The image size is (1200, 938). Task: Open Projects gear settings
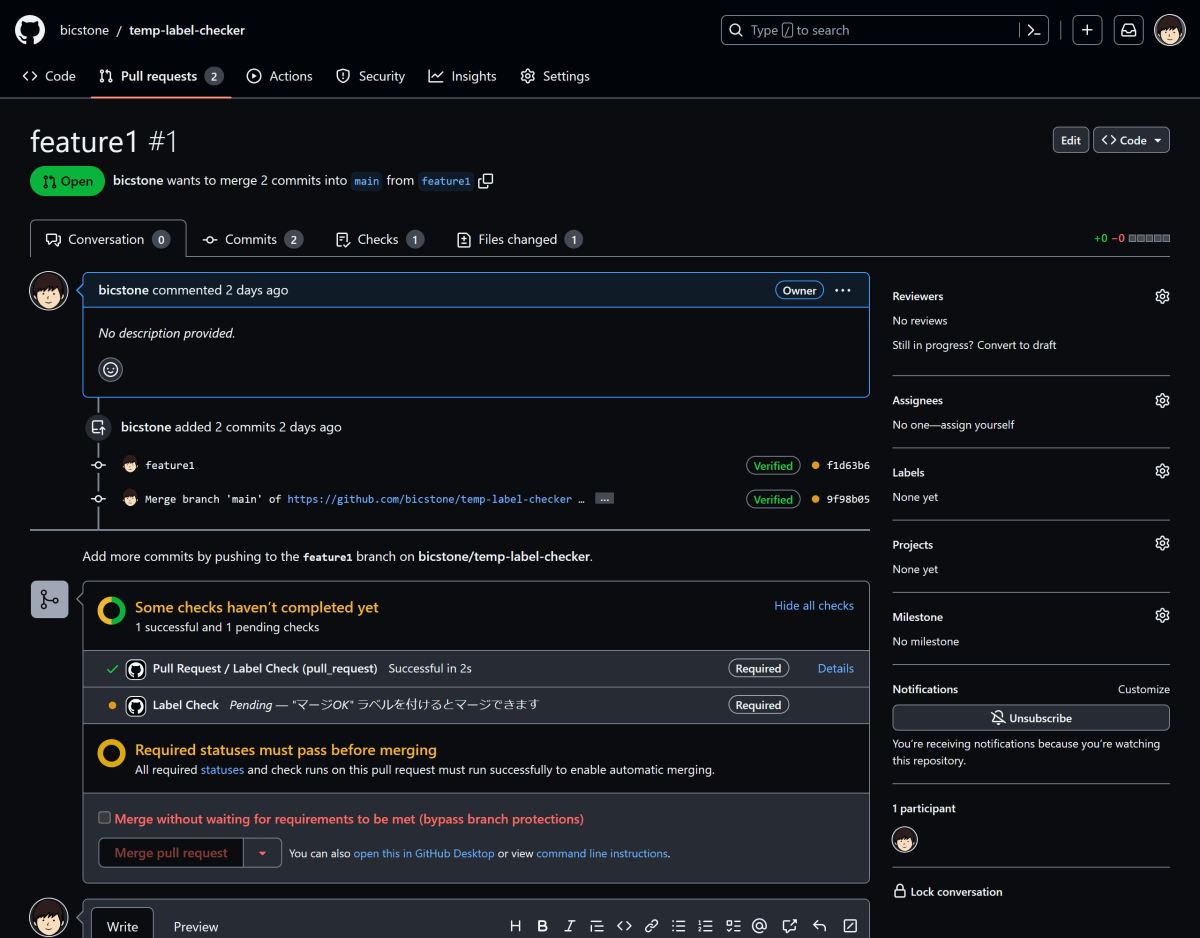1162,543
